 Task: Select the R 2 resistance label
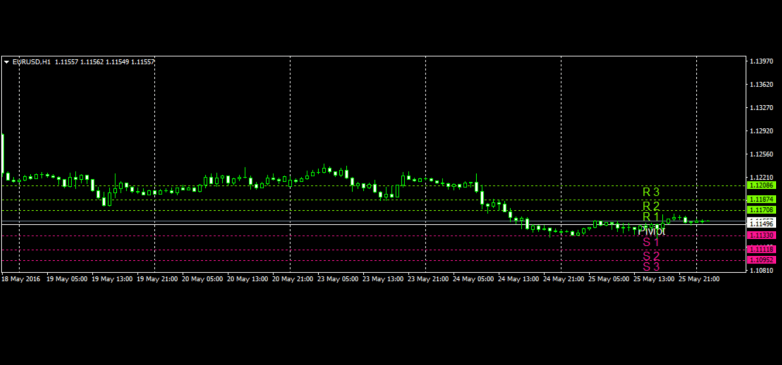[651, 206]
